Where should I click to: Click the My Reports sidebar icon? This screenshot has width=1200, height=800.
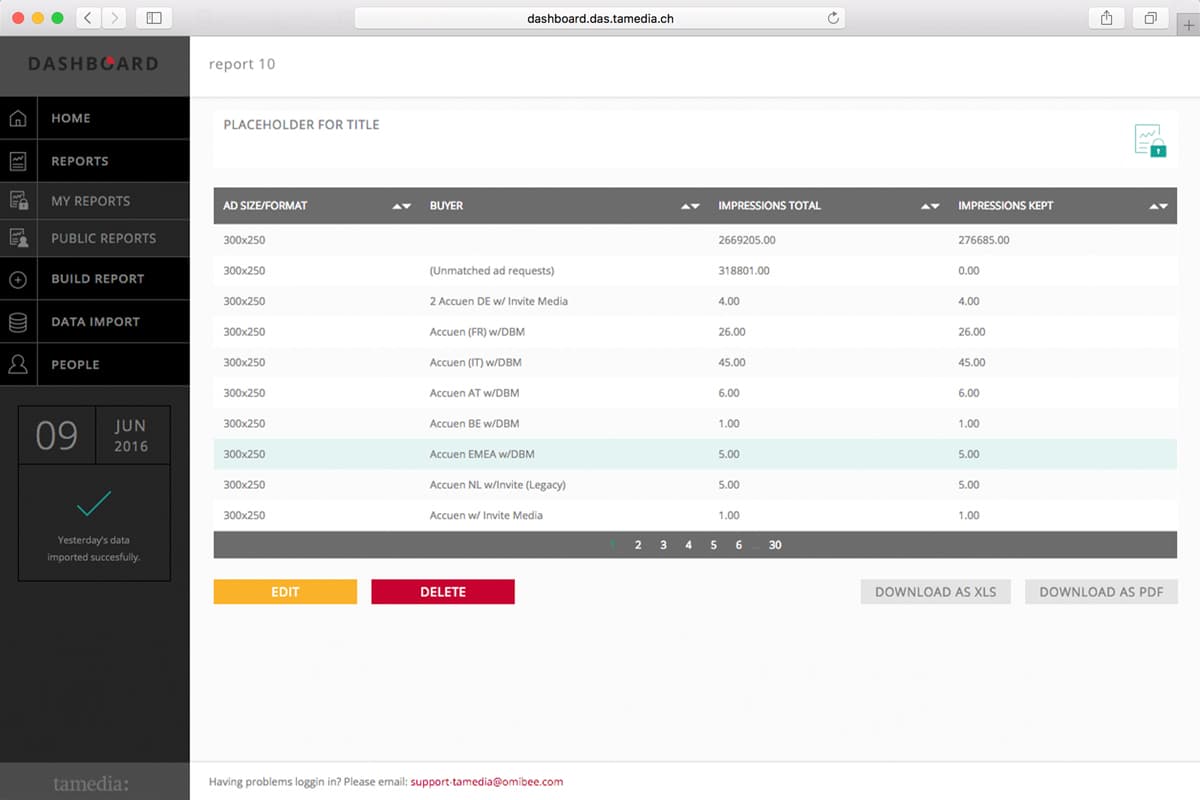pyautogui.click(x=18, y=201)
